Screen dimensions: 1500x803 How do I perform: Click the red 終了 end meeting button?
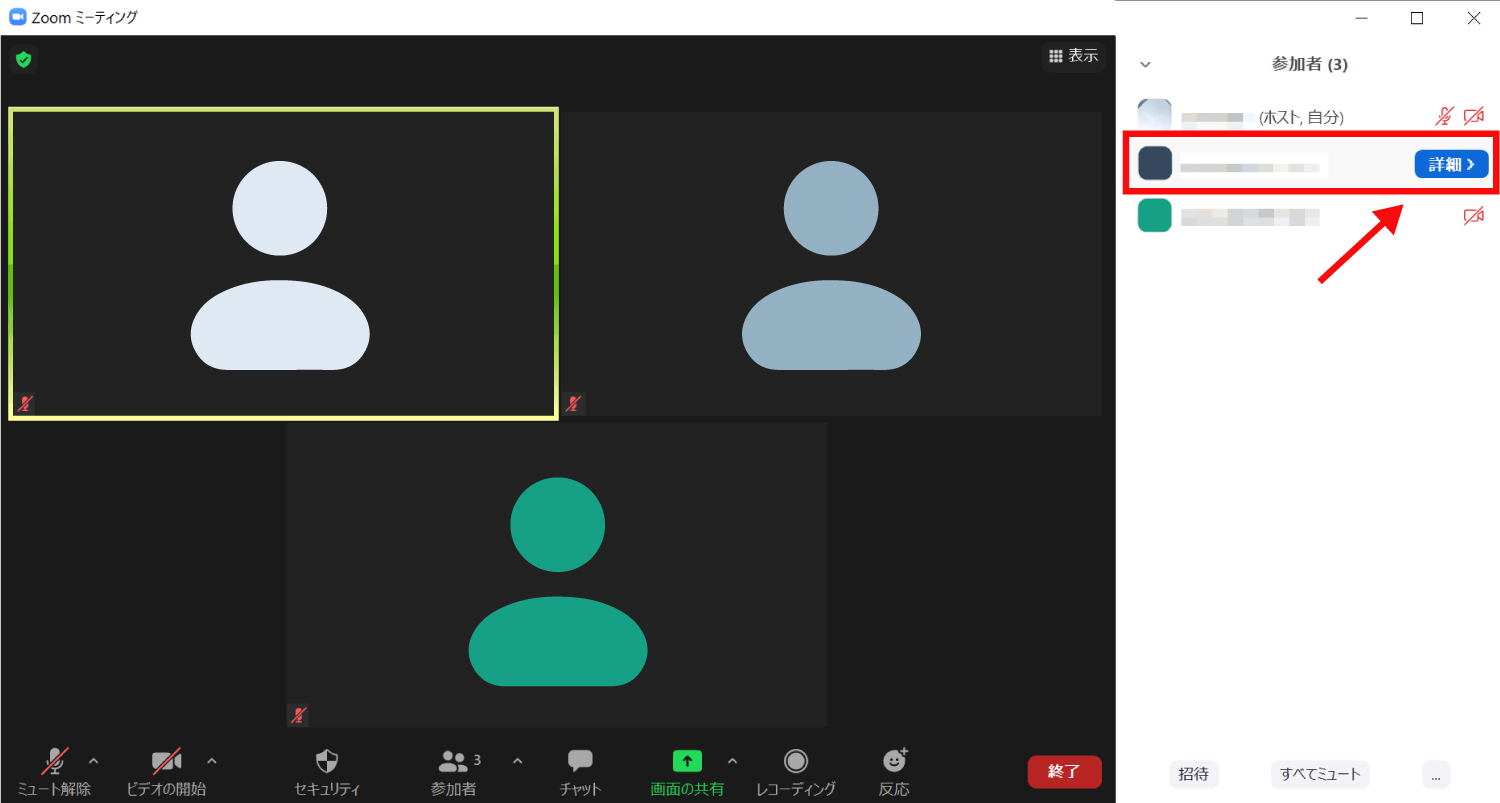[x=1065, y=771]
